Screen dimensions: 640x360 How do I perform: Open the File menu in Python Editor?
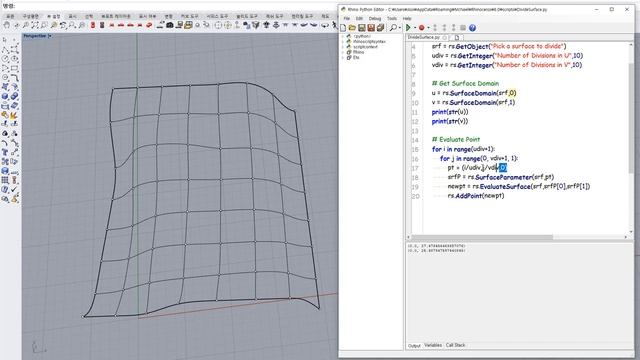347,18
